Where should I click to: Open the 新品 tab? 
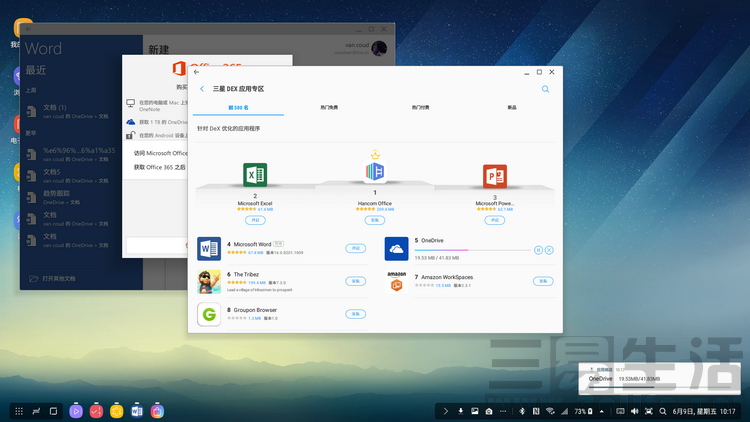512,107
